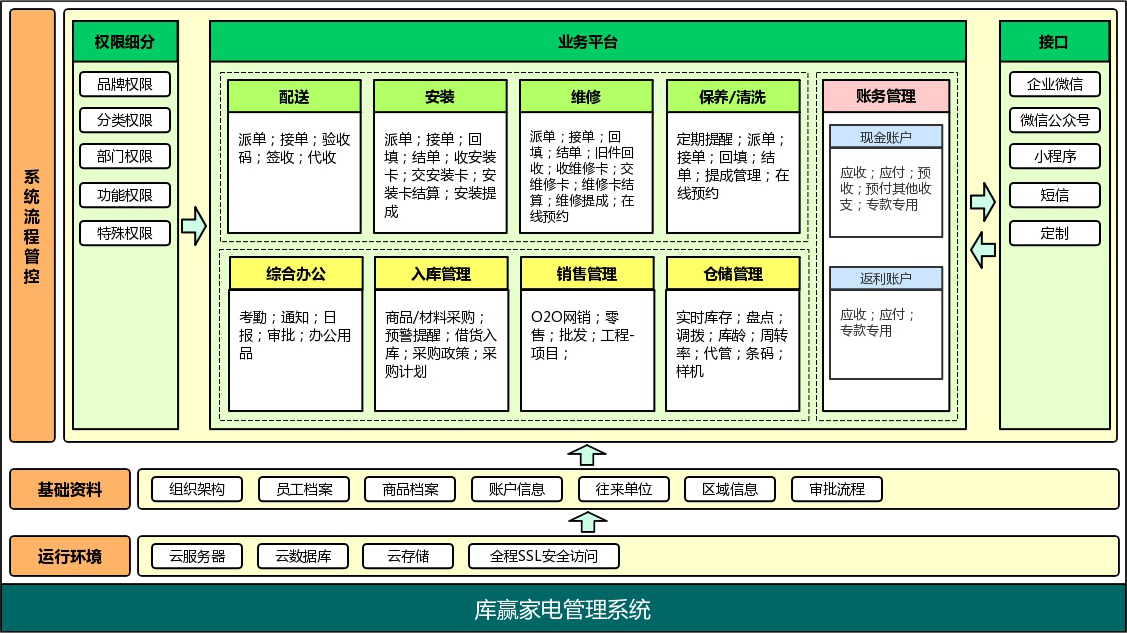This screenshot has width=1127, height=633.
Task: Select the 仓储管理 yellow header
Action: (x=733, y=273)
